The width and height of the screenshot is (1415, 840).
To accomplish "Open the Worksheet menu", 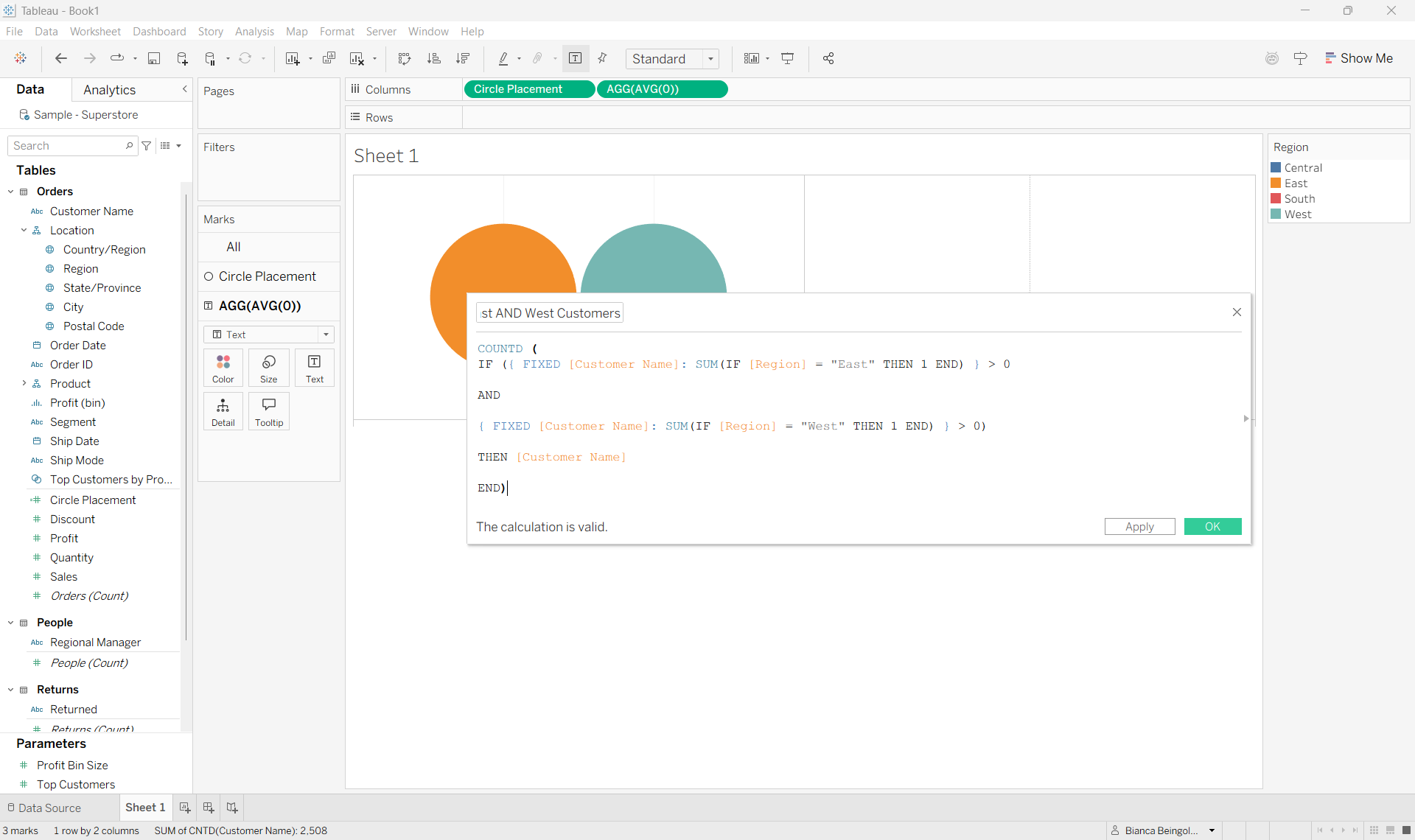I will tap(95, 32).
